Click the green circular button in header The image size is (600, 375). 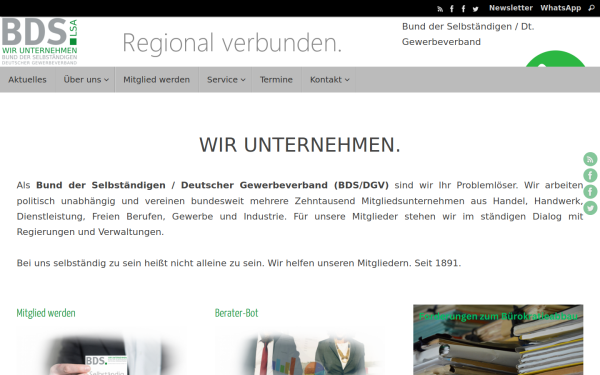[555, 59]
